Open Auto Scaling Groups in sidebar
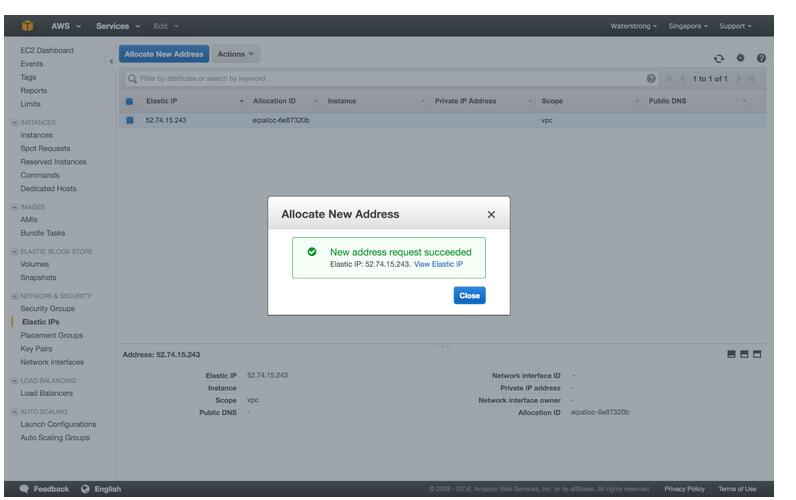 (55, 437)
